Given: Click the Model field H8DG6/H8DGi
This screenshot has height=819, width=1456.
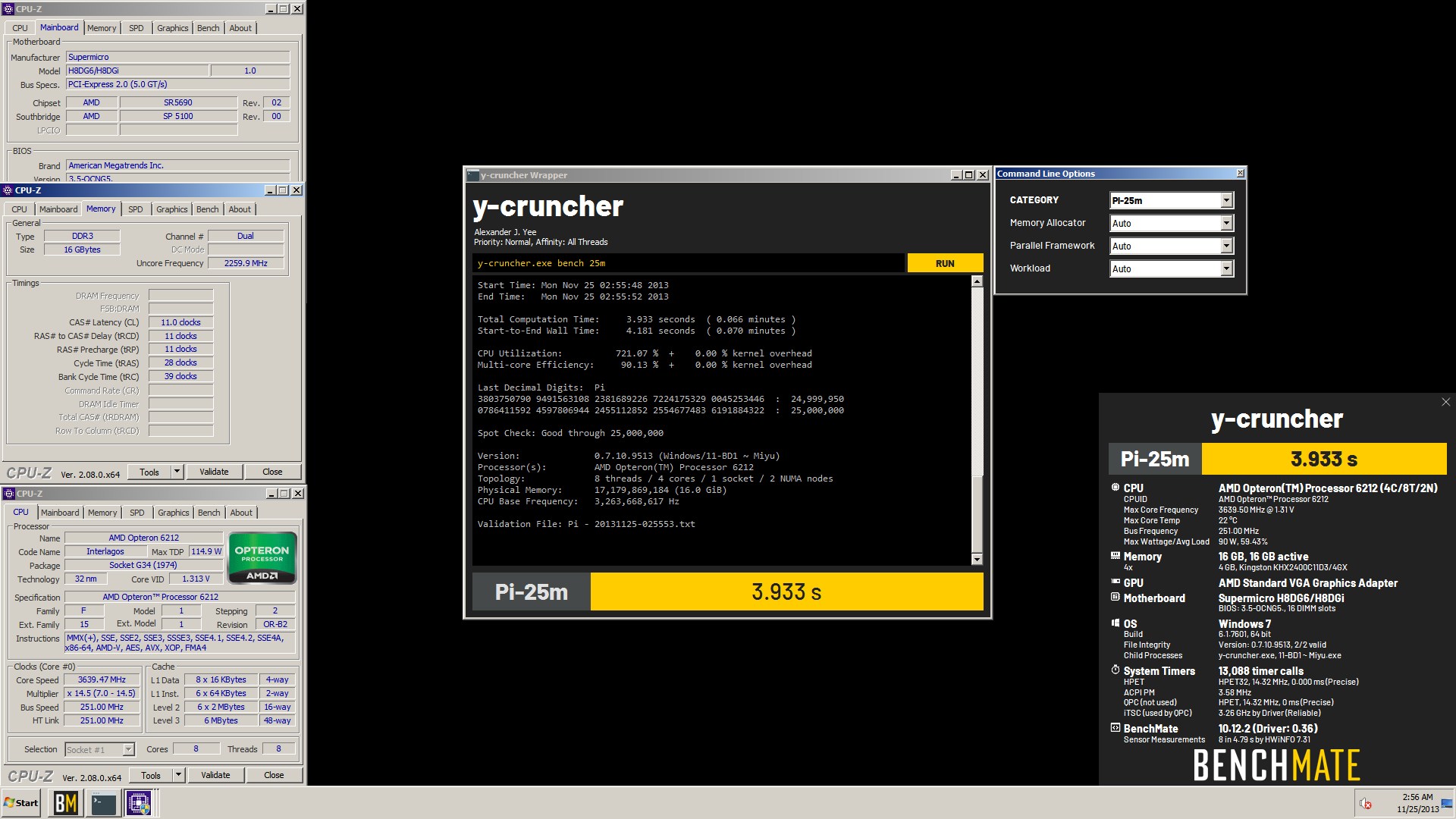Looking at the screenshot, I should pos(137,71).
